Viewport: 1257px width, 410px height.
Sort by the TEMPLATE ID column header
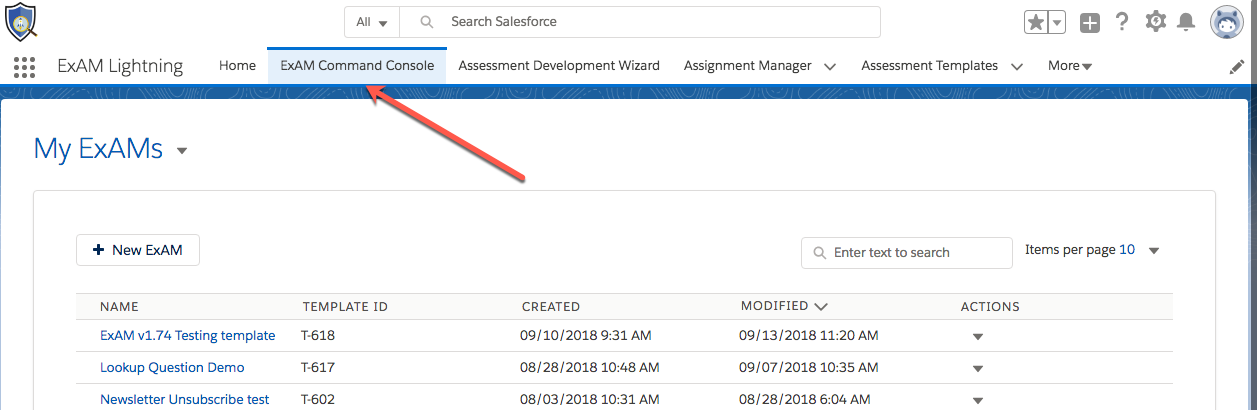[345, 307]
